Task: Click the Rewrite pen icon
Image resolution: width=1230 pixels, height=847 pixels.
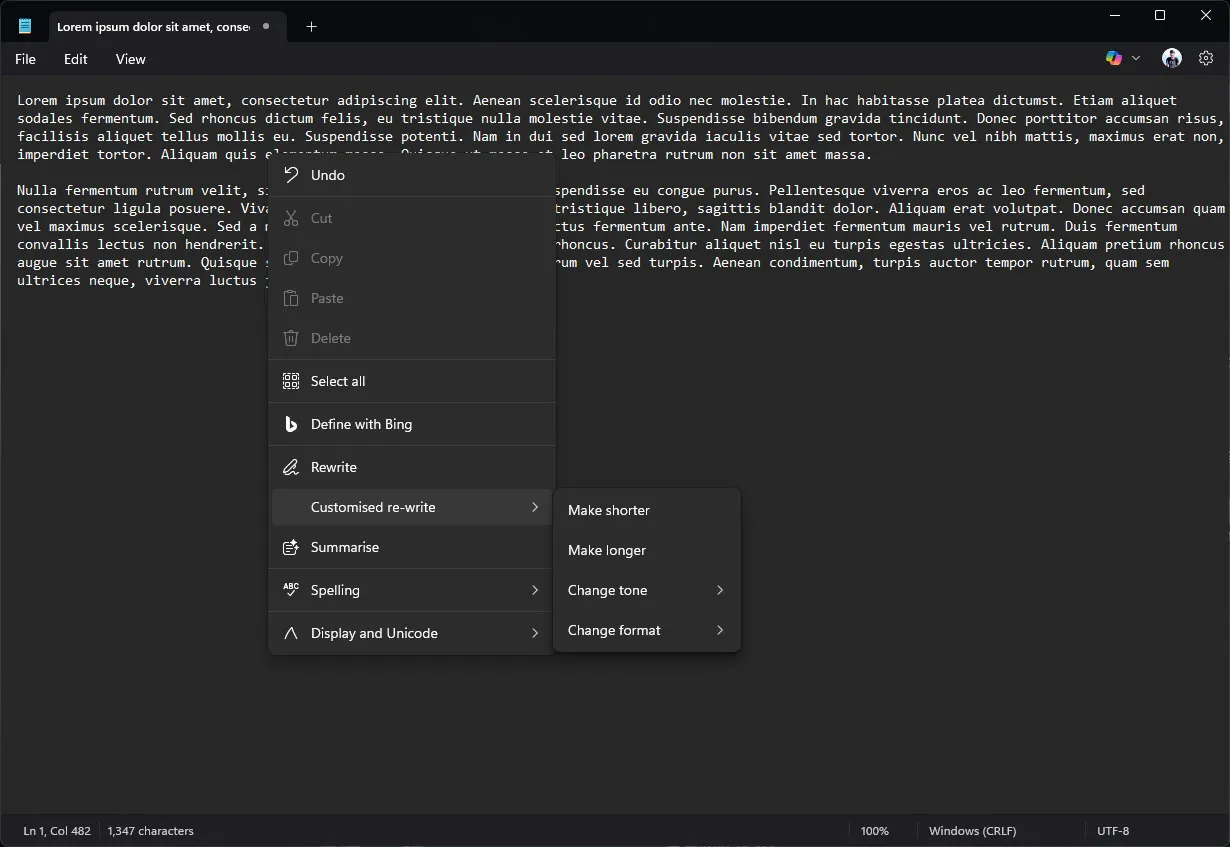Action: click(290, 467)
